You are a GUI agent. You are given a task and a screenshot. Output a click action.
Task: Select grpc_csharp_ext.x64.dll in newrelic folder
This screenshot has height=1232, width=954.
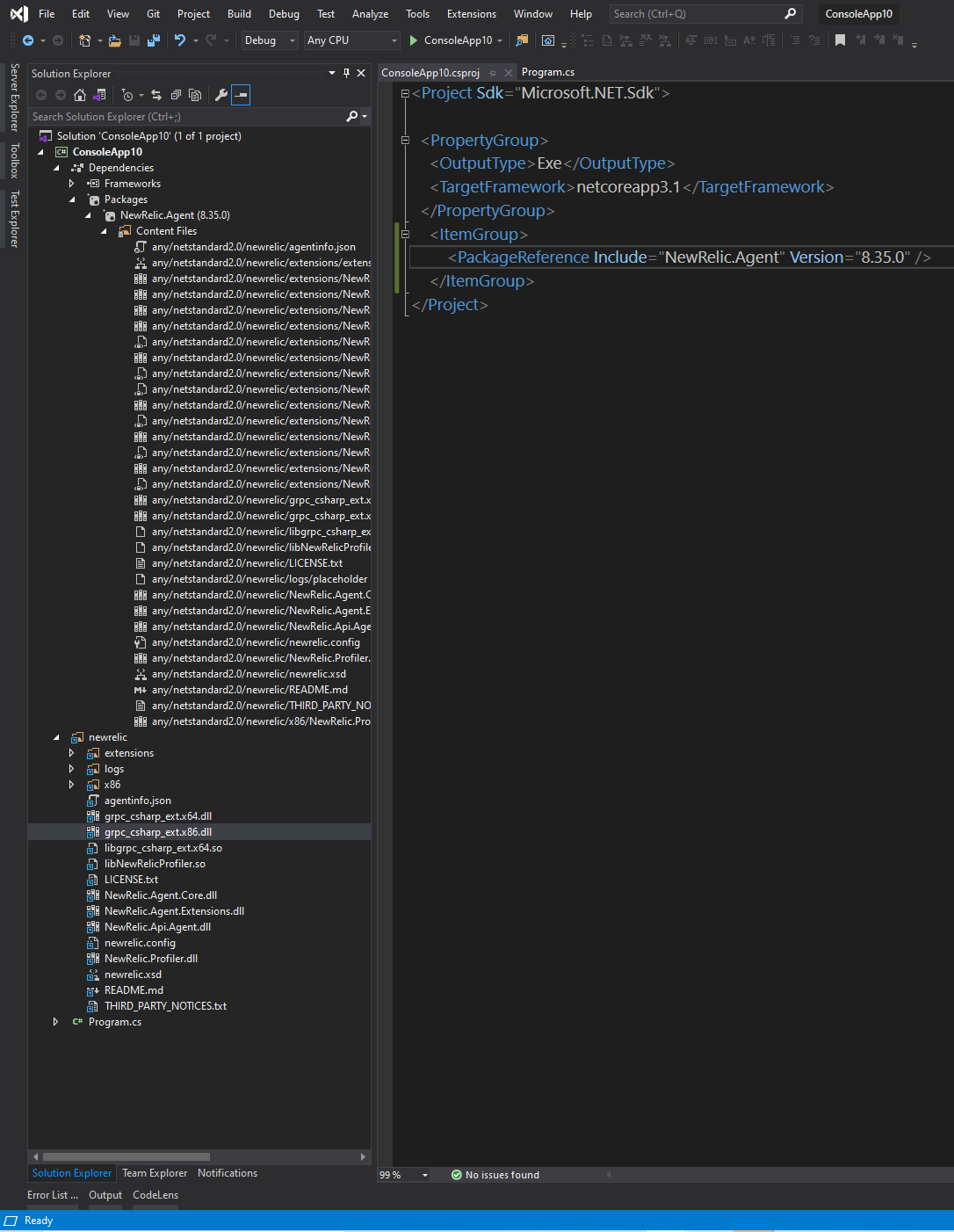pos(158,816)
